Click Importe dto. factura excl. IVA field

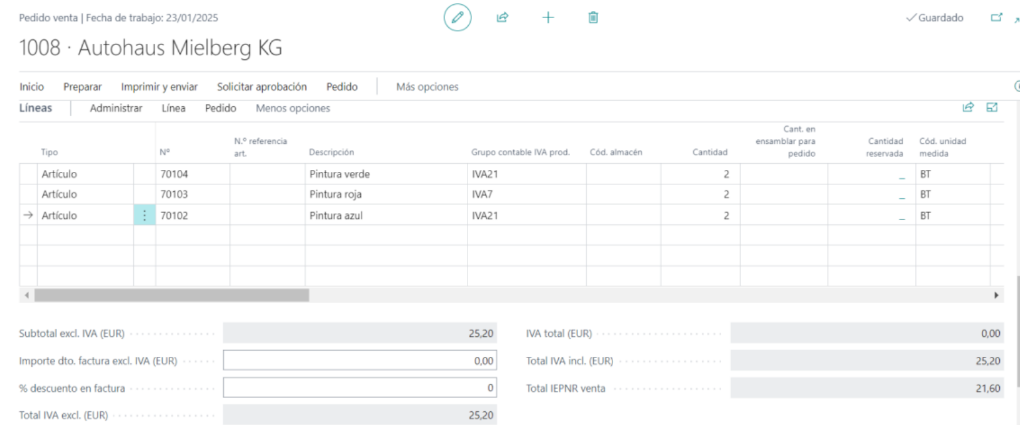point(360,361)
